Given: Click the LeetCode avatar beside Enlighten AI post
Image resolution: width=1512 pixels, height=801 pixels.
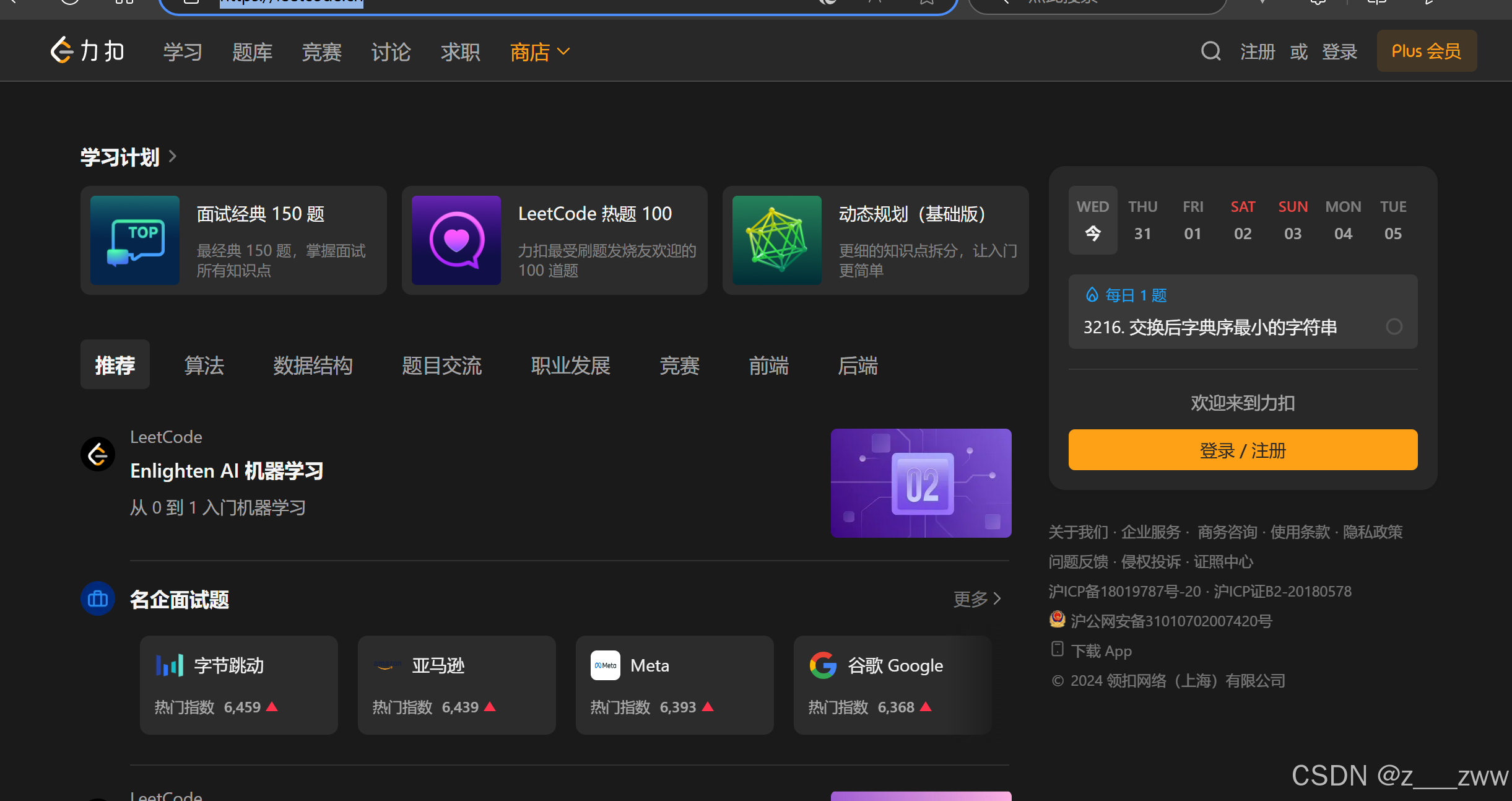Looking at the screenshot, I should pyautogui.click(x=98, y=454).
